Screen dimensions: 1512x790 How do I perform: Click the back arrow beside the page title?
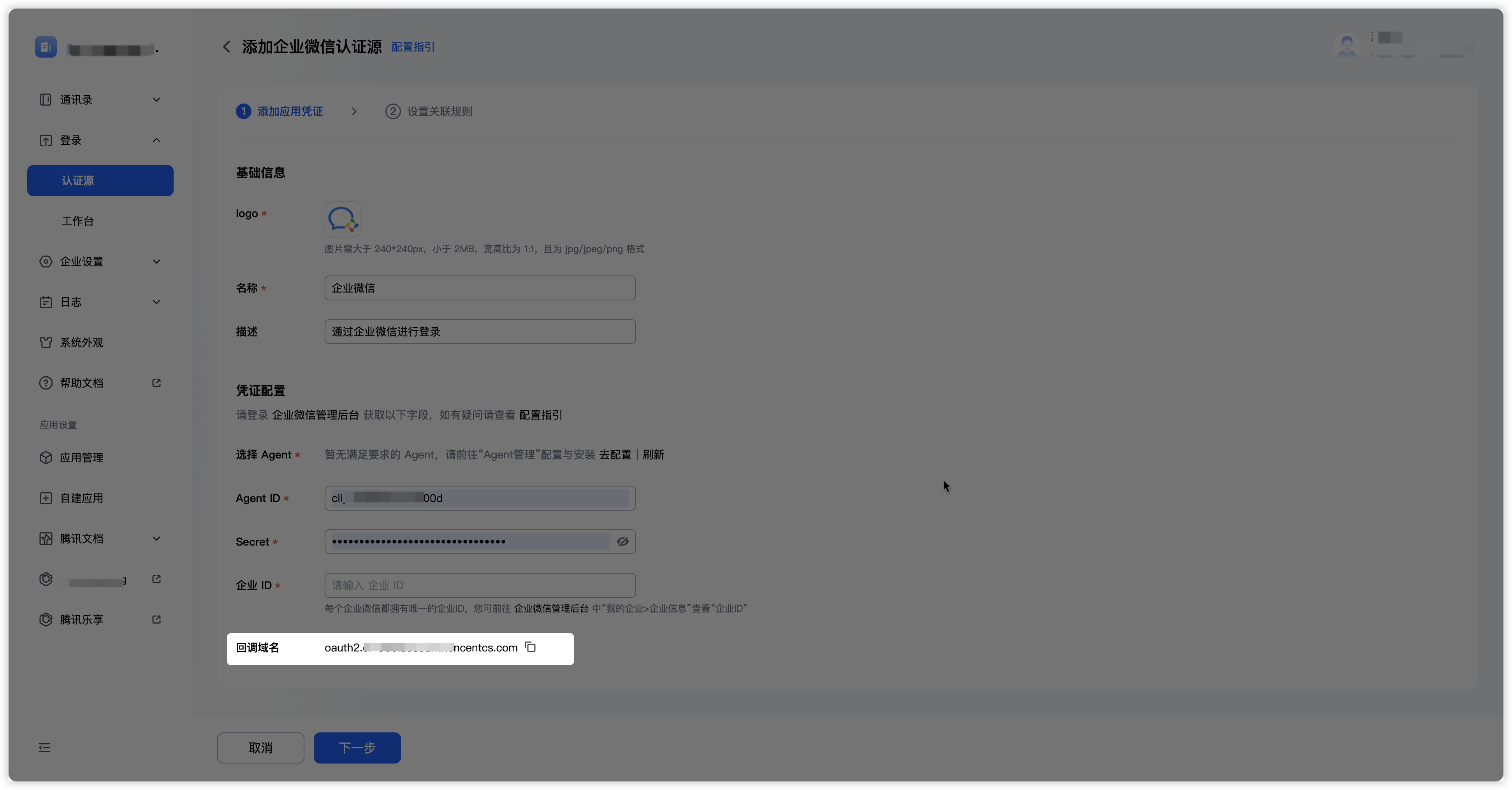click(x=227, y=47)
